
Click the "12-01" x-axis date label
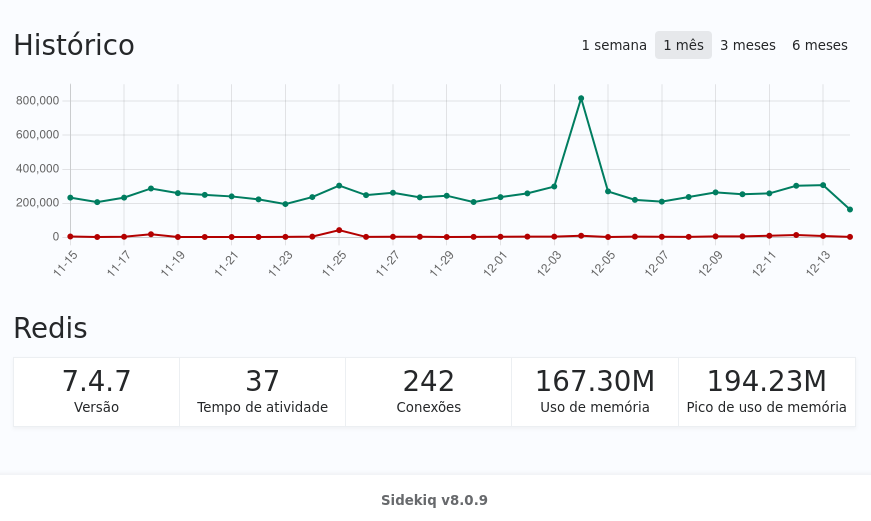coord(495,264)
